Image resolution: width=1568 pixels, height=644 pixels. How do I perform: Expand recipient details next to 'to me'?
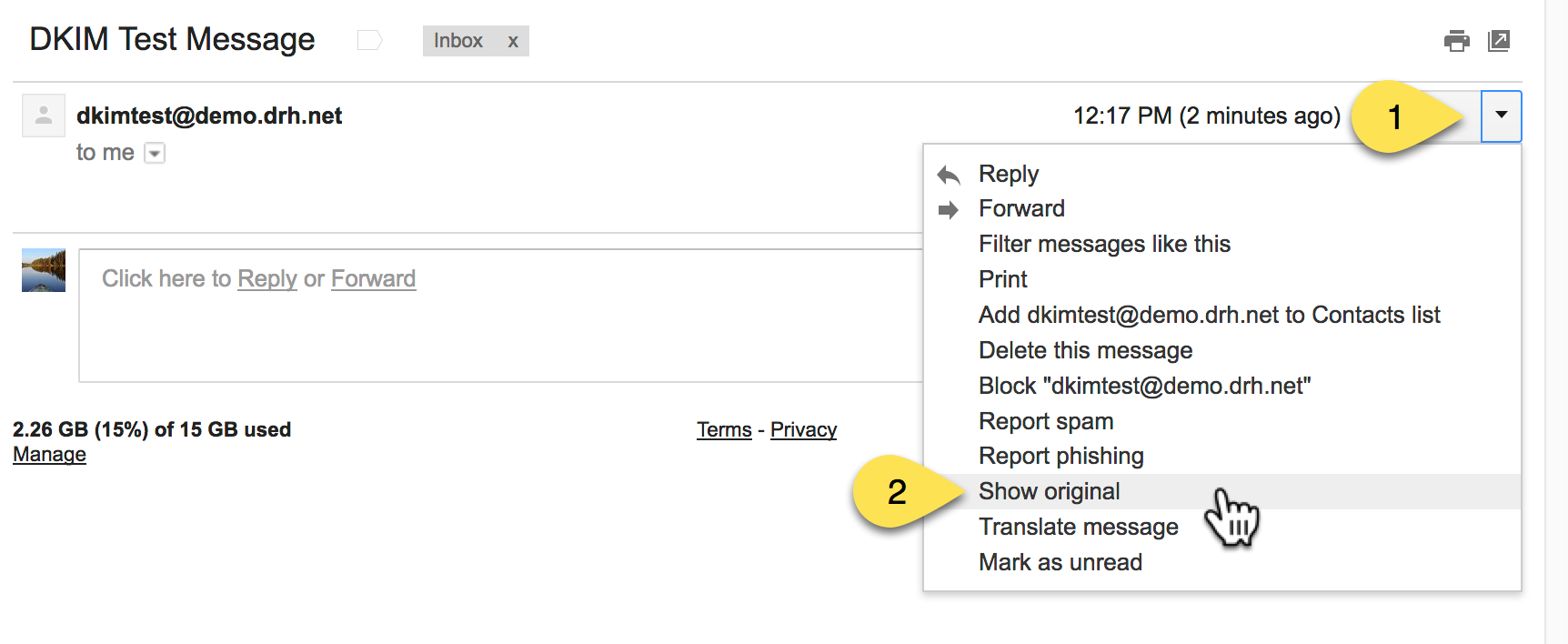tap(156, 153)
